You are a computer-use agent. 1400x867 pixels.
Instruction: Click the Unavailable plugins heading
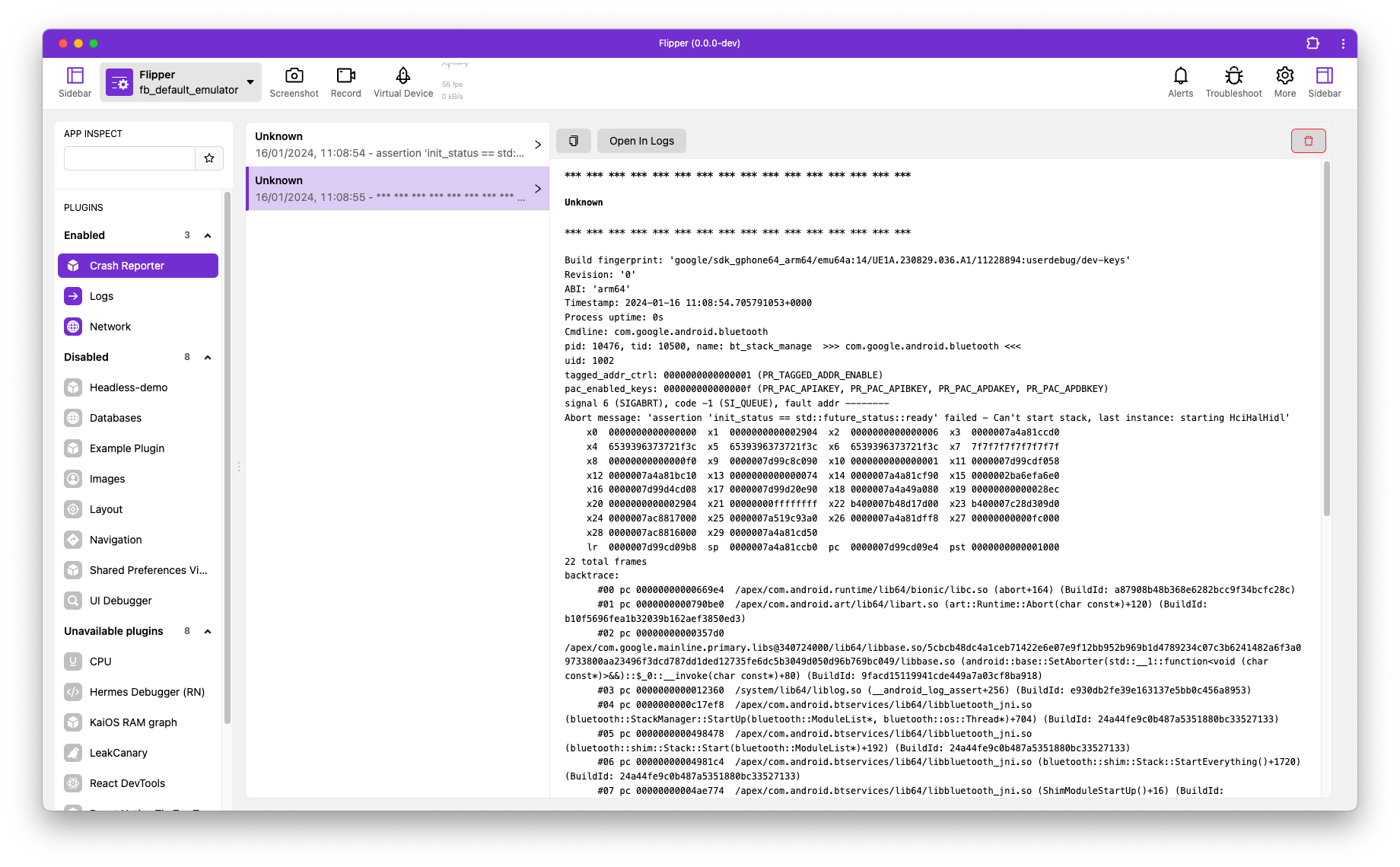click(113, 631)
